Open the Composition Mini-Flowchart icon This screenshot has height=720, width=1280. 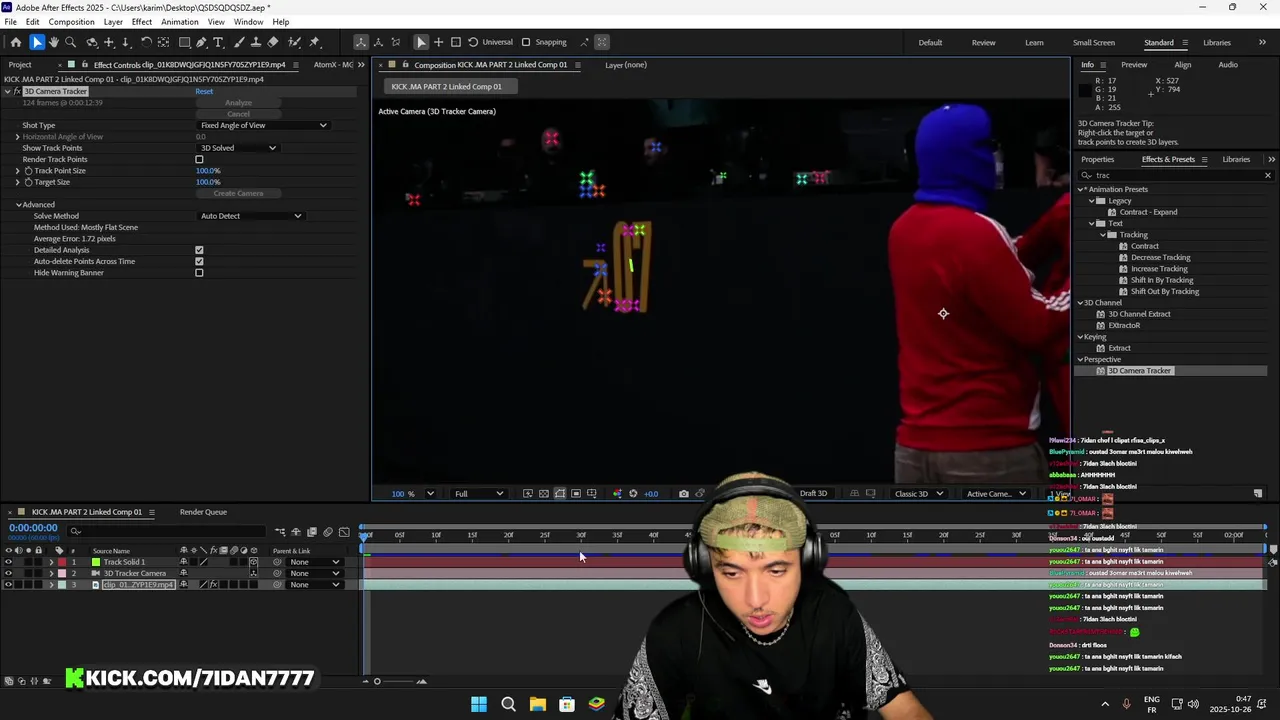click(280, 532)
